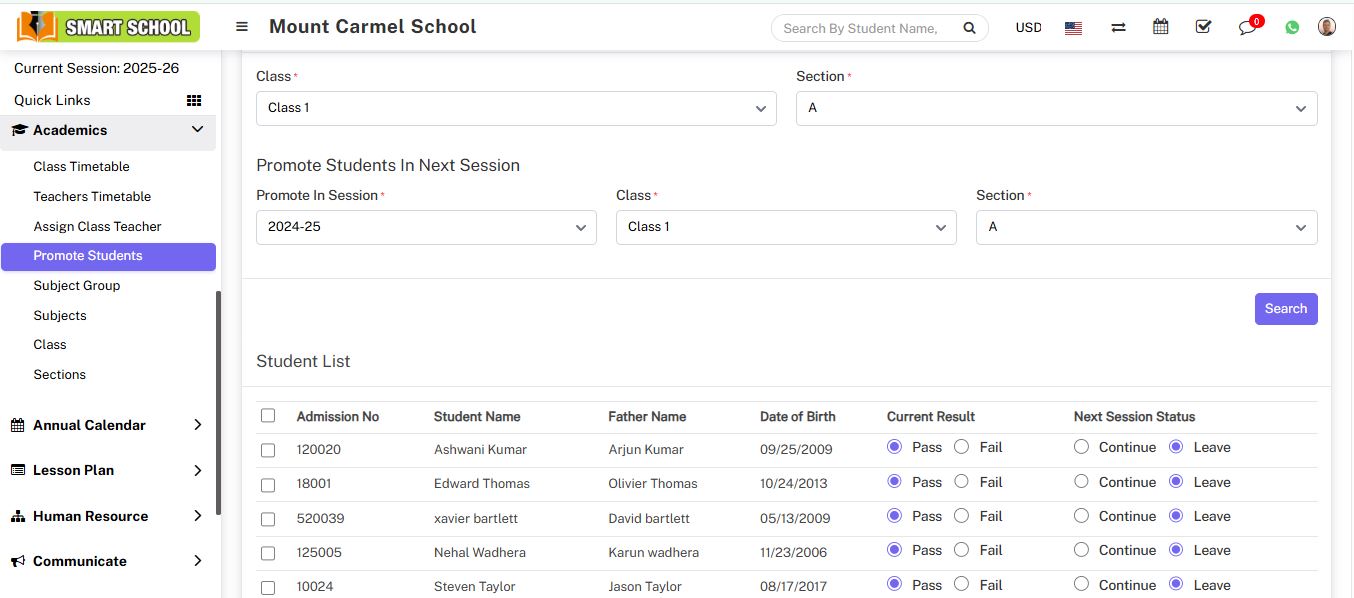Open the top Section dropdown
1354x598 pixels.
click(1056, 108)
